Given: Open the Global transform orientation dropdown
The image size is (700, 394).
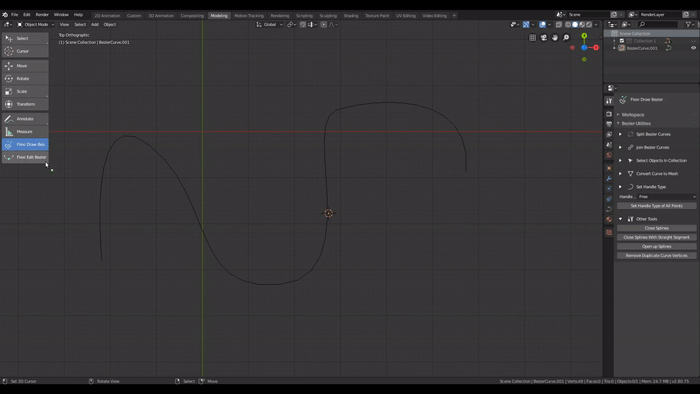Looking at the screenshot, I should click(x=270, y=25).
